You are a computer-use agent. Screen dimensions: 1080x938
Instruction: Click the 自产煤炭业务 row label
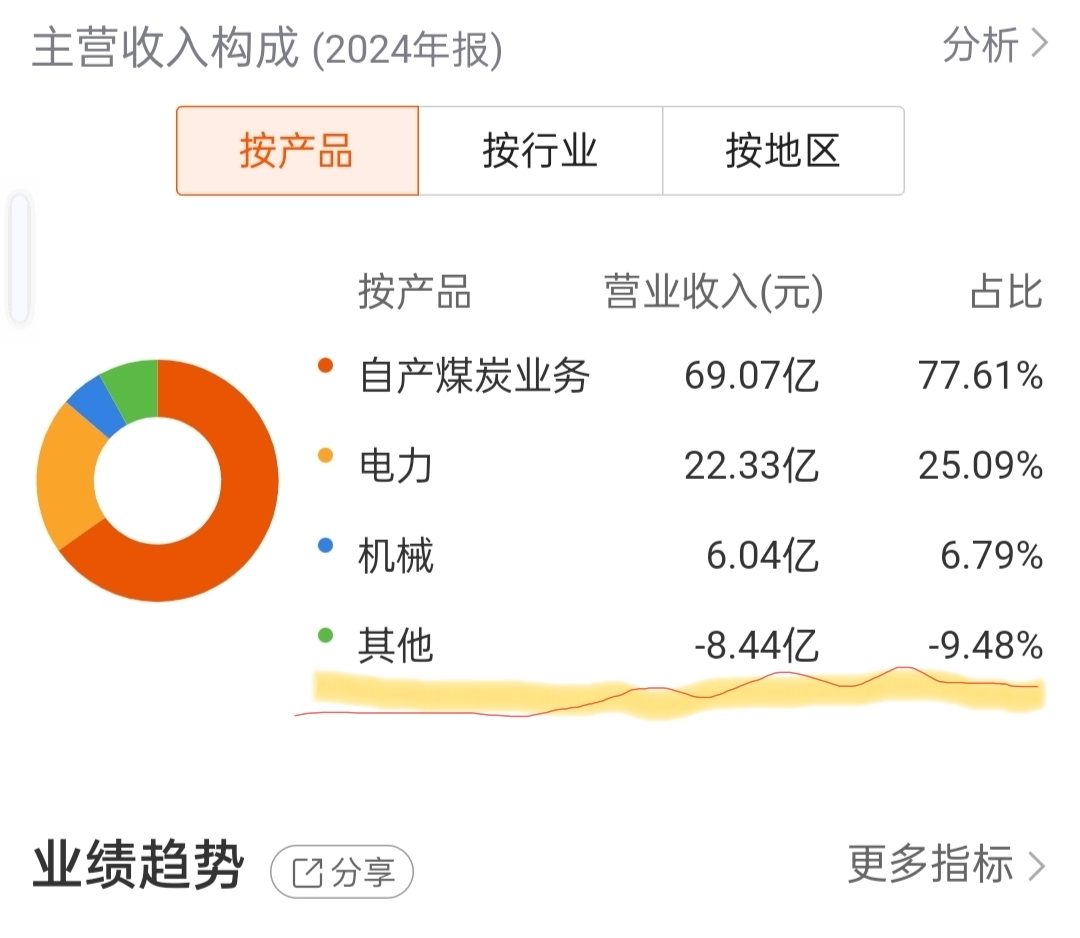click(475, 376)
